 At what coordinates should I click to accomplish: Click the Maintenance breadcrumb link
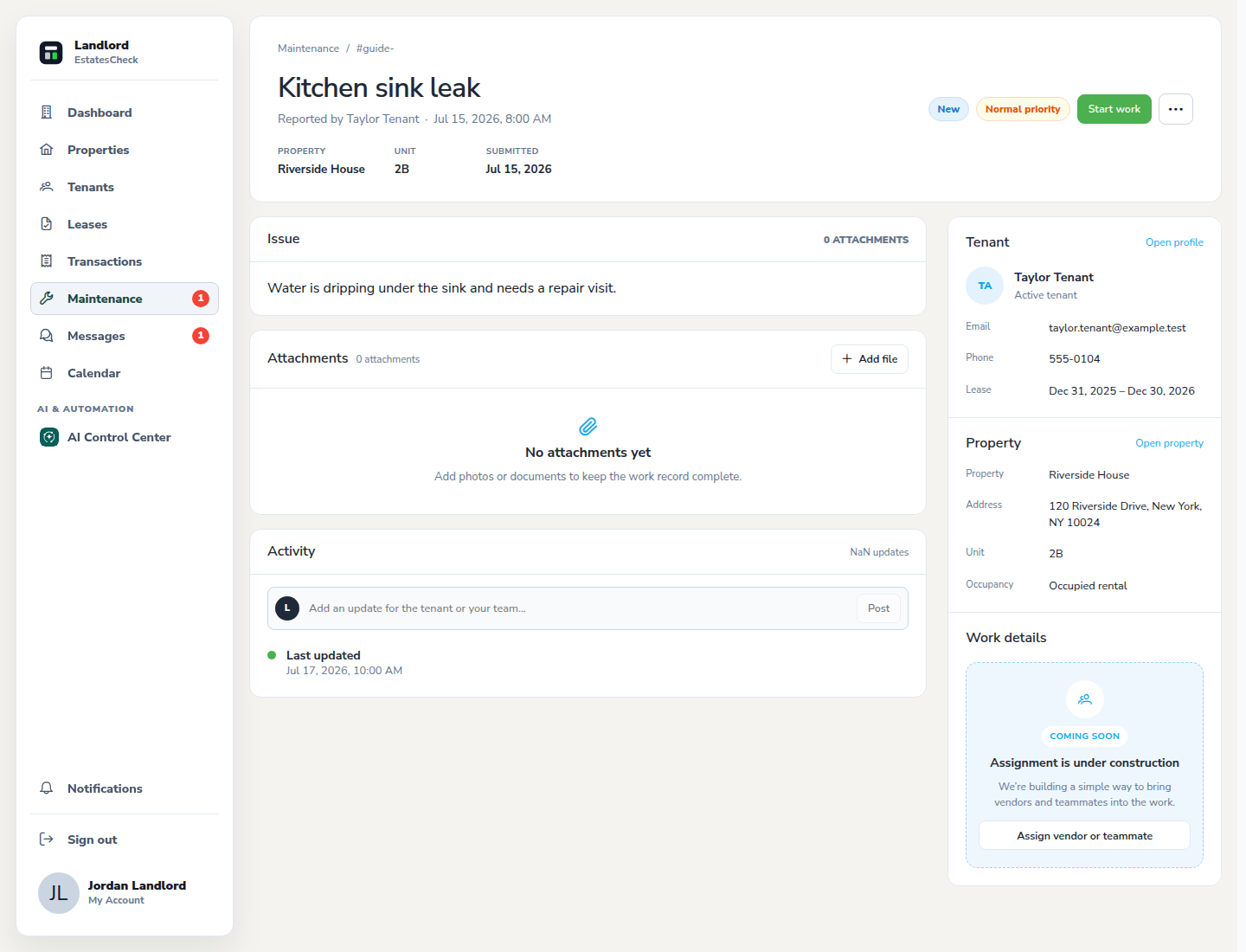(308, 48)
